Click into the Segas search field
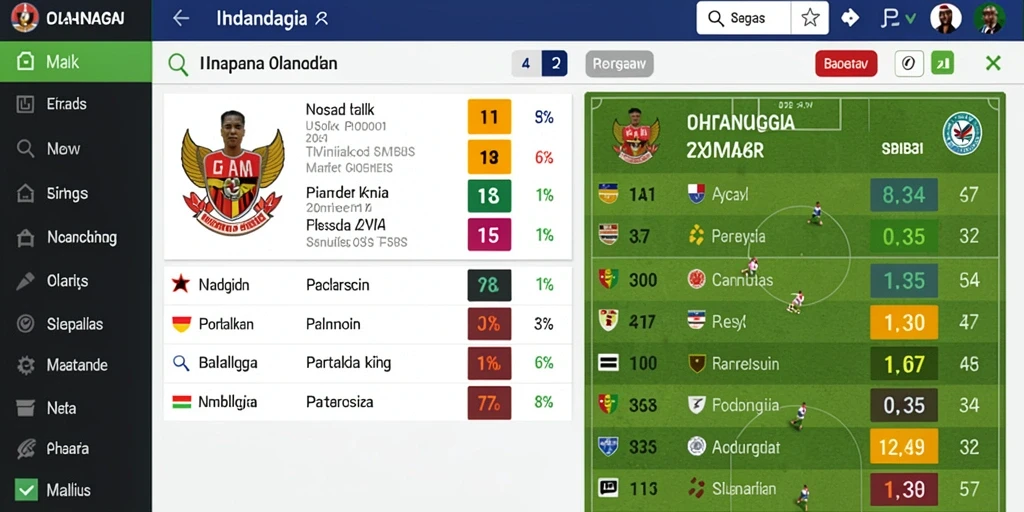The image size is (1024, 512). tap(744, 18)
